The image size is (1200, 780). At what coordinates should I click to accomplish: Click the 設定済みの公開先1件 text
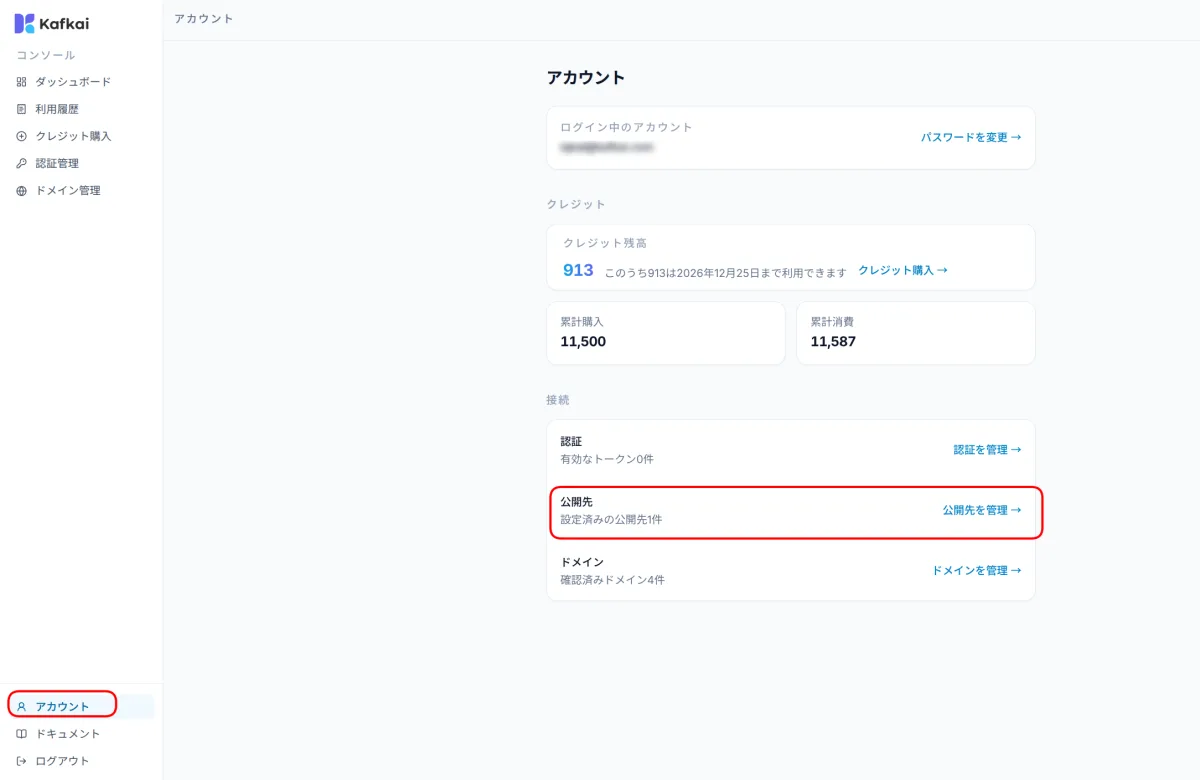tap(611, 520)
